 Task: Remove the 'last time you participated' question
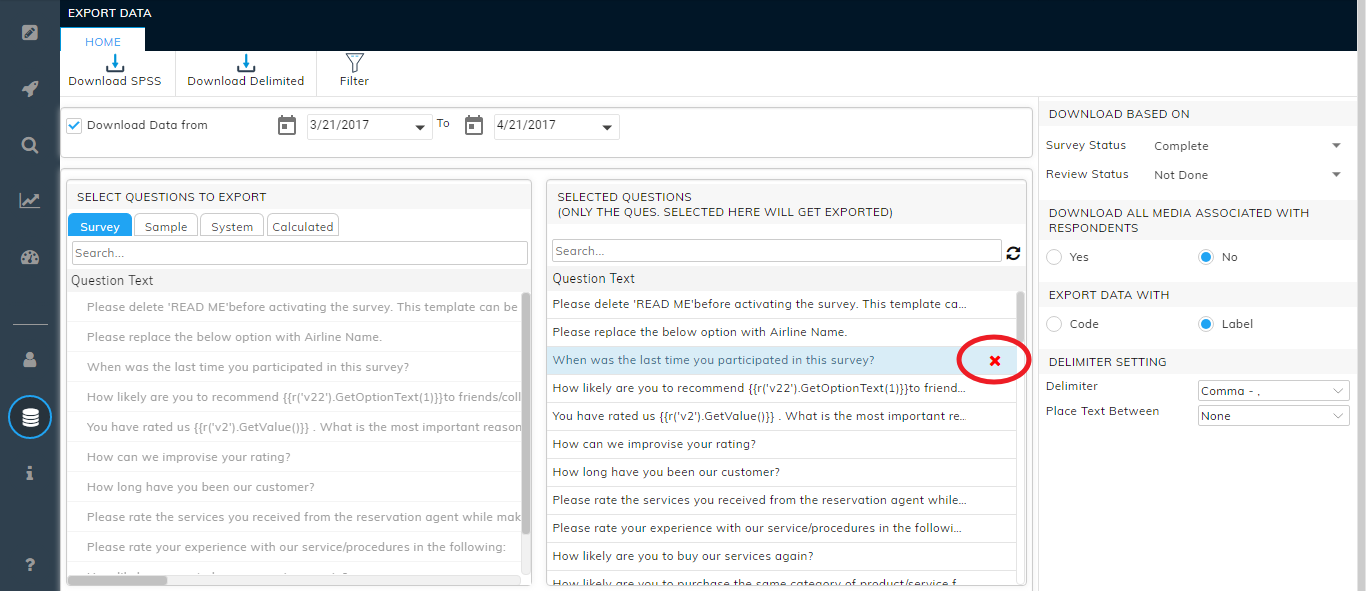(x=995, y=361)
